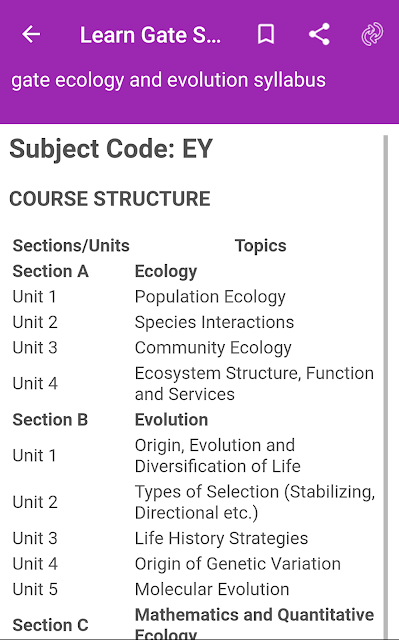Select Types of Selection topic
Viewport: 399px width, 640px height.
(255, 502)
